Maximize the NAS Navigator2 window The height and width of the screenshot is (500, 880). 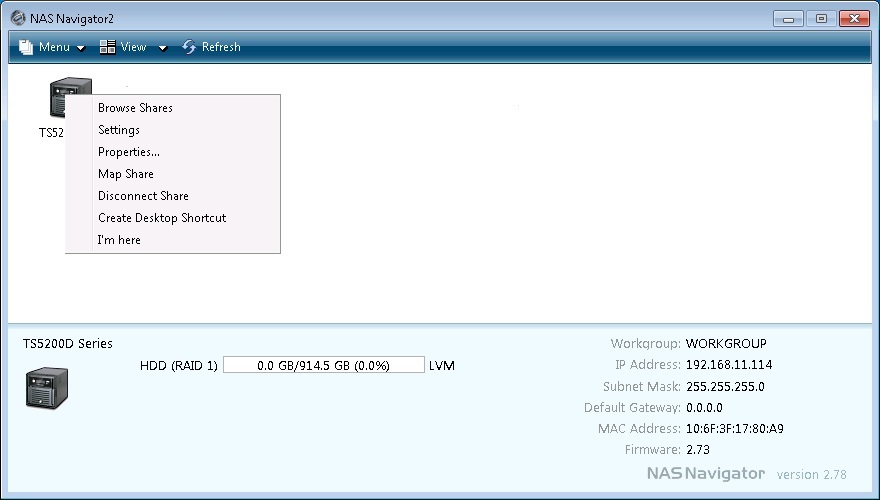click(x=822, y=19)
